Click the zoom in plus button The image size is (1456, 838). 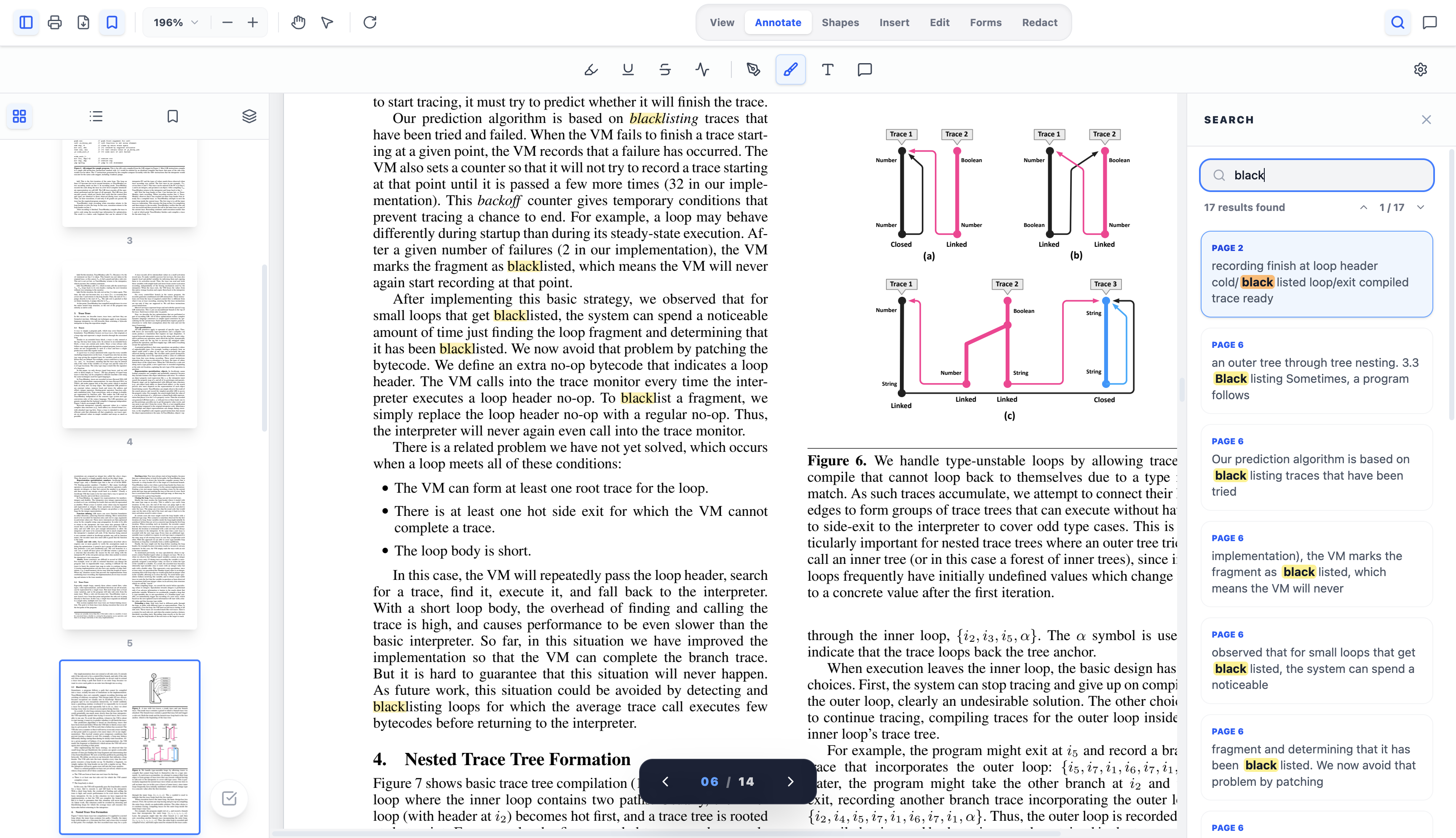[x=253, y=22]
